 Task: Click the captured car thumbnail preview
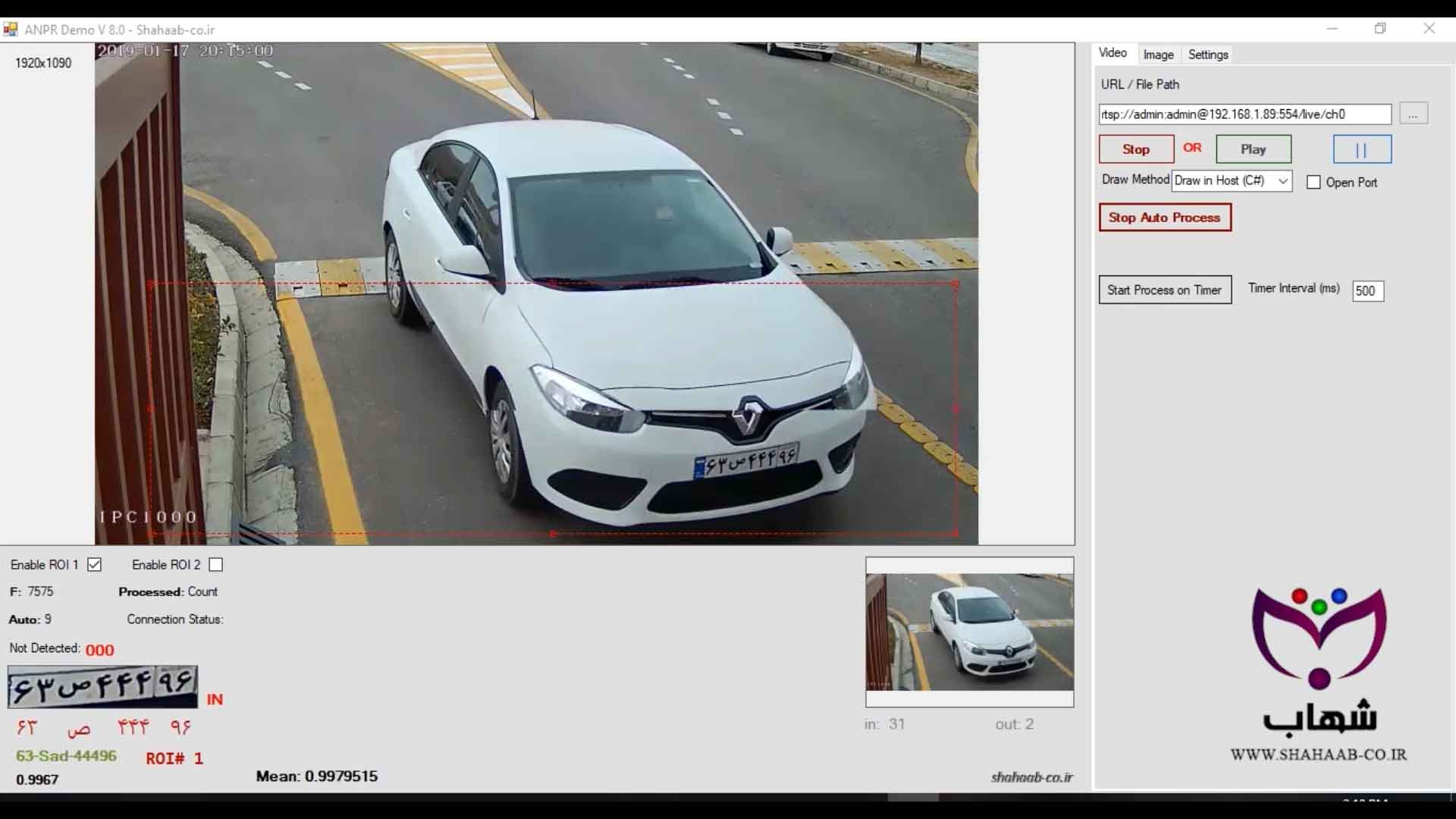click(970, 632)
